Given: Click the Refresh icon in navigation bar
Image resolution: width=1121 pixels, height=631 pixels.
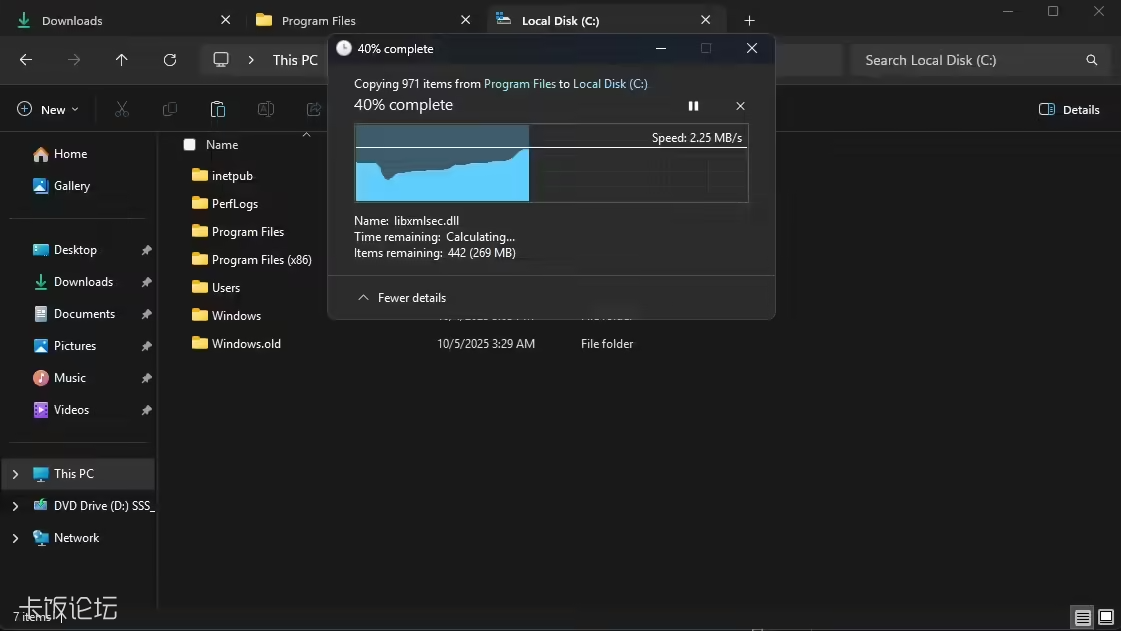Looking at the screenshot, I should coord(170,60).
